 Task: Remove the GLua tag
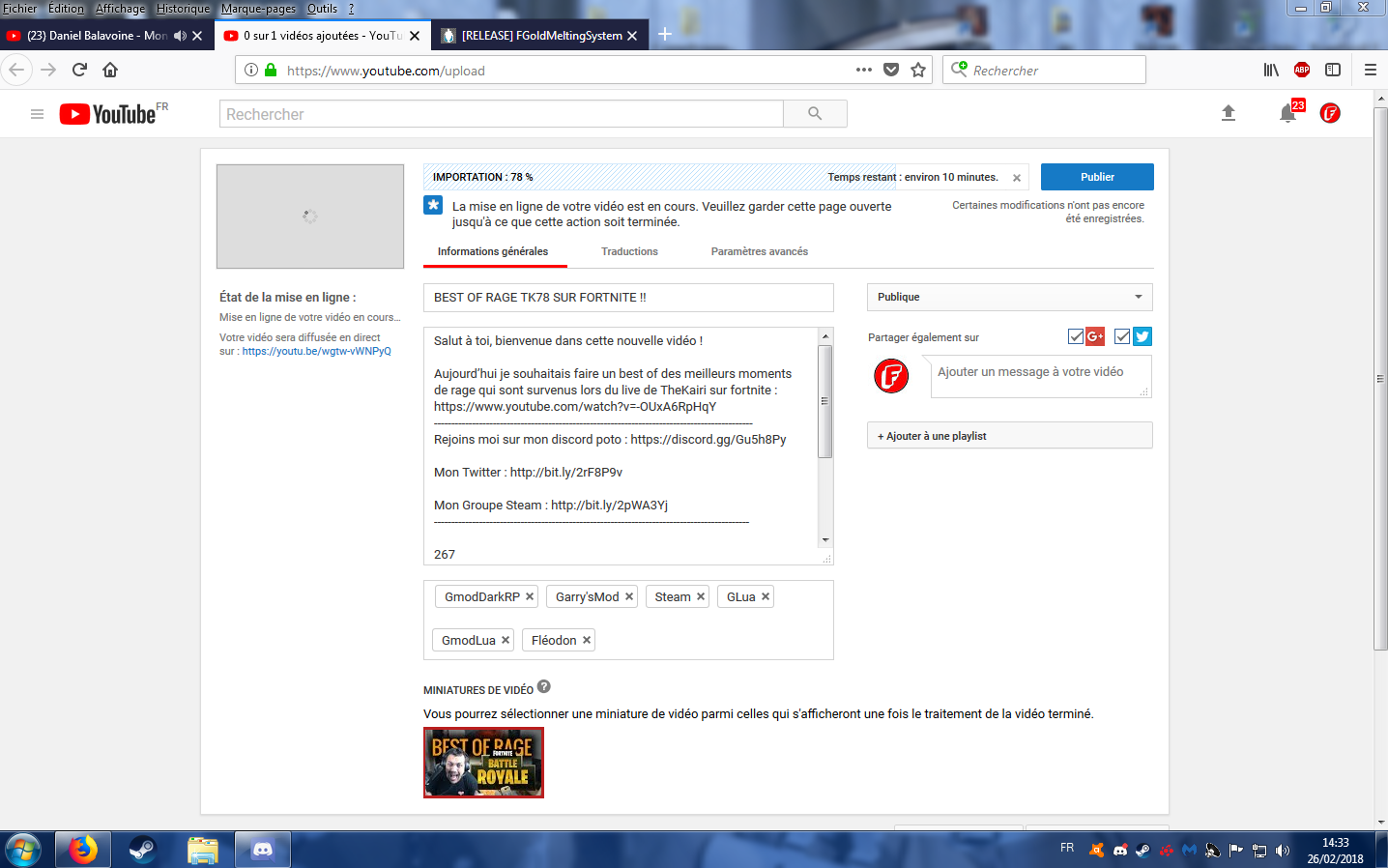(766, 596)
